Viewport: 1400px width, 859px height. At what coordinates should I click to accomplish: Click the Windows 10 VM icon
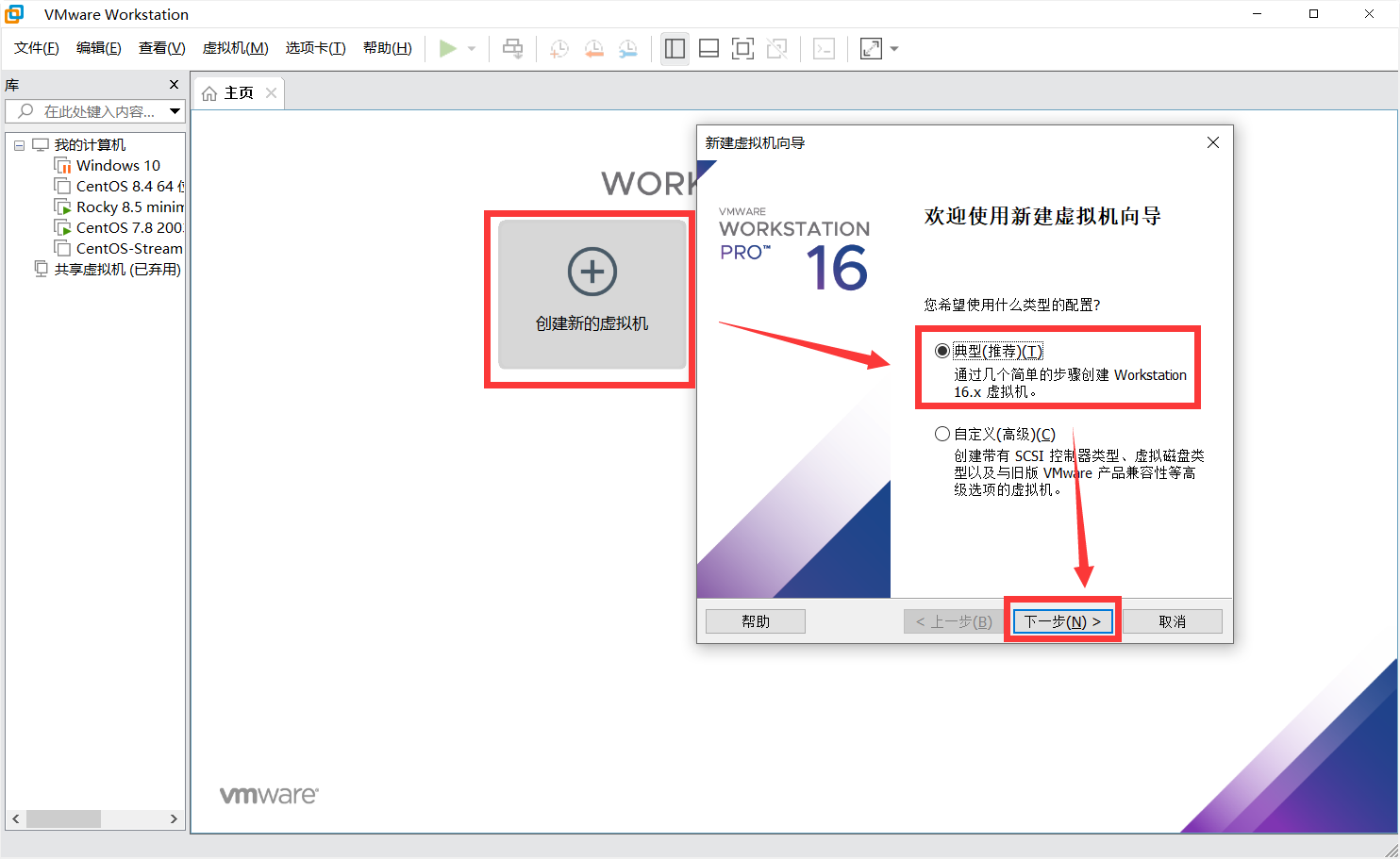click(x=63, y=166)
